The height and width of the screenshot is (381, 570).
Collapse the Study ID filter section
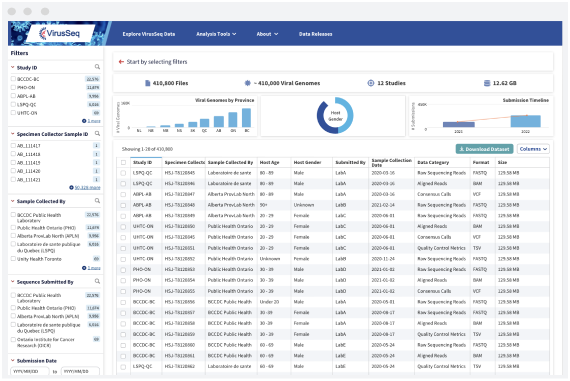tap(13, 68)
